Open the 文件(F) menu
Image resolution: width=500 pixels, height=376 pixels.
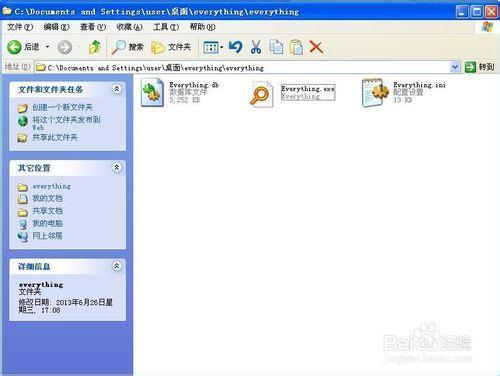pos(20,27)
